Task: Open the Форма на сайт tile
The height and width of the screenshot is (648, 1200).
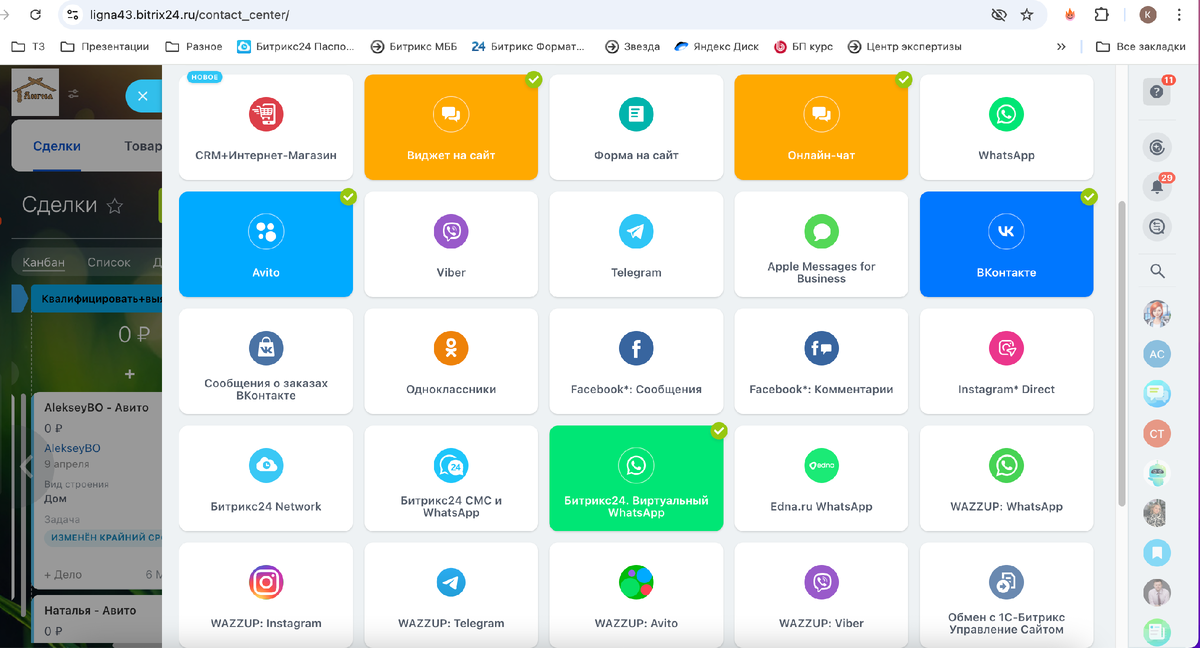Action: (636, 127)
